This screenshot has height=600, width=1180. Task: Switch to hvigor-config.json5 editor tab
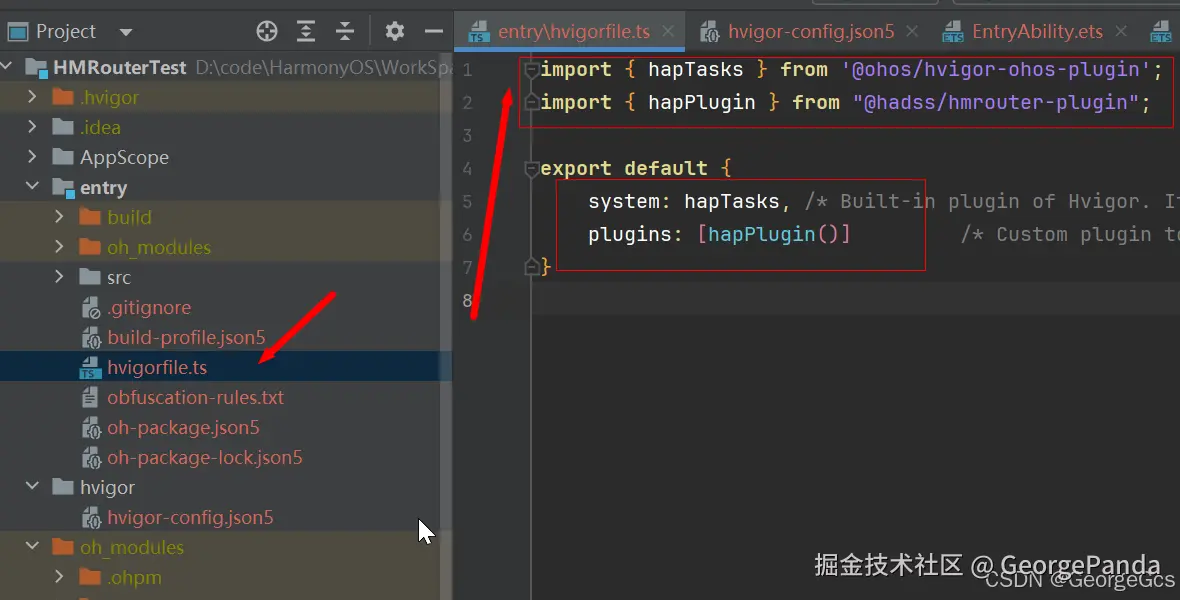(811, 32)
